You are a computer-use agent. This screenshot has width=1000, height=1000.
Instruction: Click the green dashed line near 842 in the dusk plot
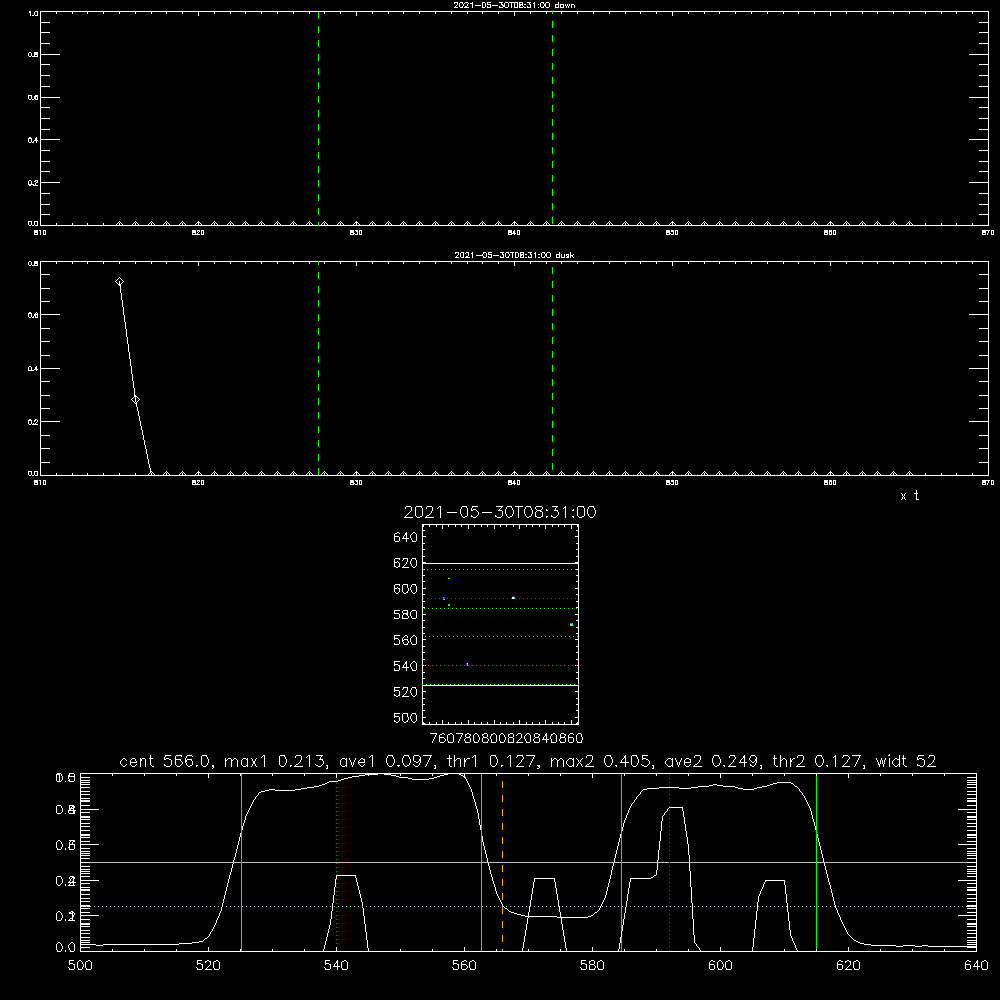552,369
